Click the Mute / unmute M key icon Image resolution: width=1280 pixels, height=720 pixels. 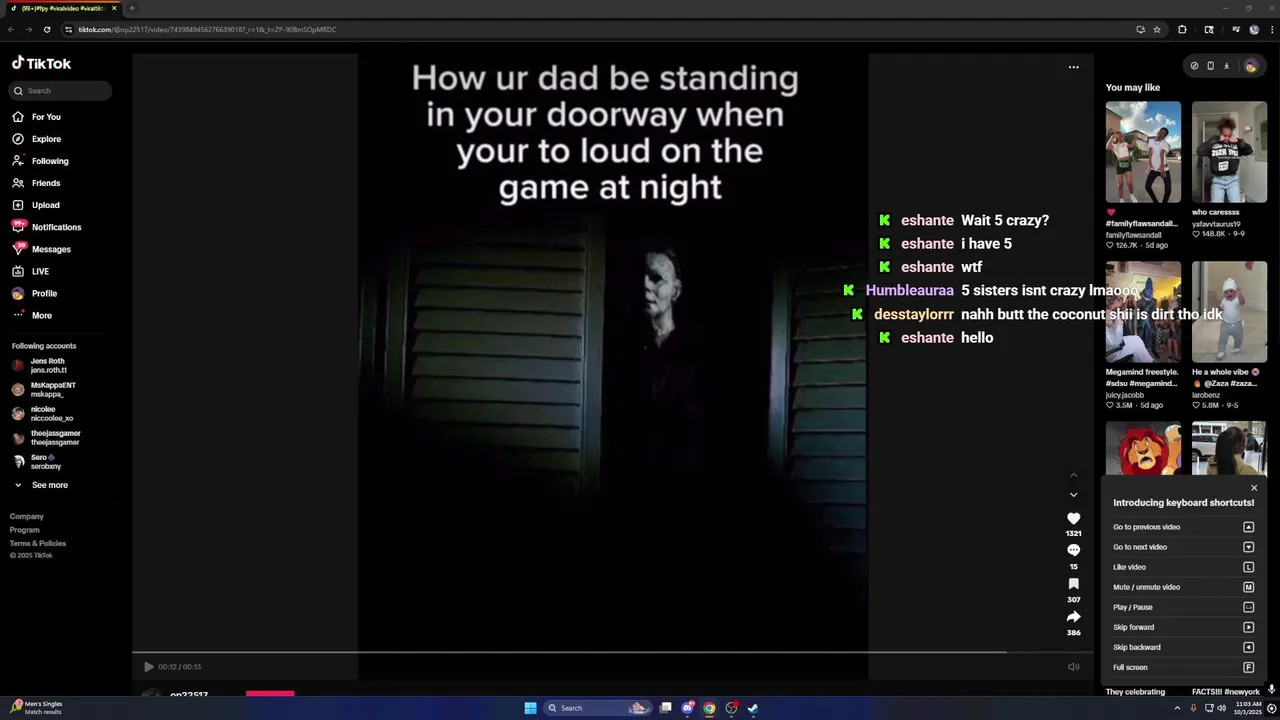click(x=1248, y=587)
